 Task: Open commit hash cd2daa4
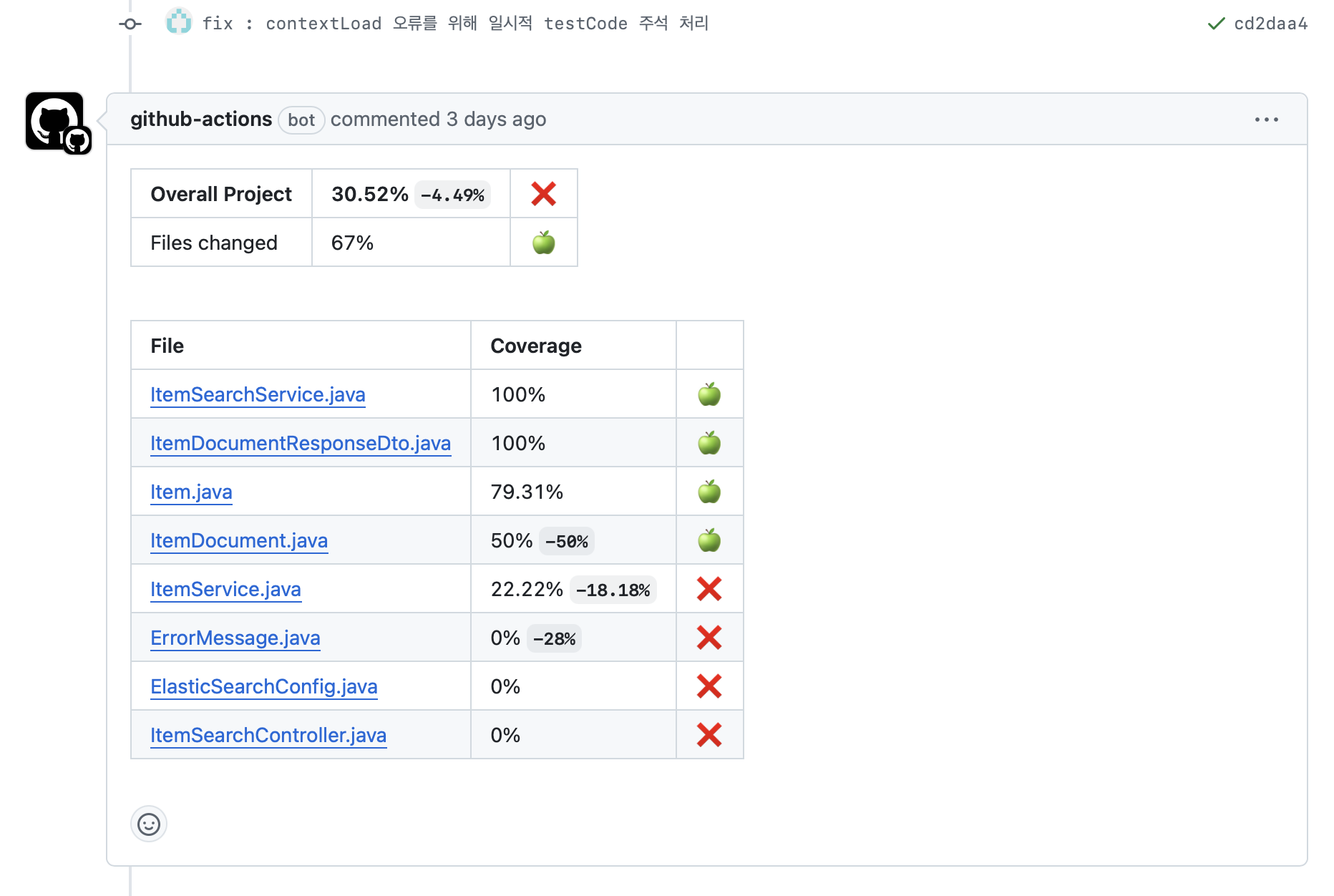(x=1271, y=24)
